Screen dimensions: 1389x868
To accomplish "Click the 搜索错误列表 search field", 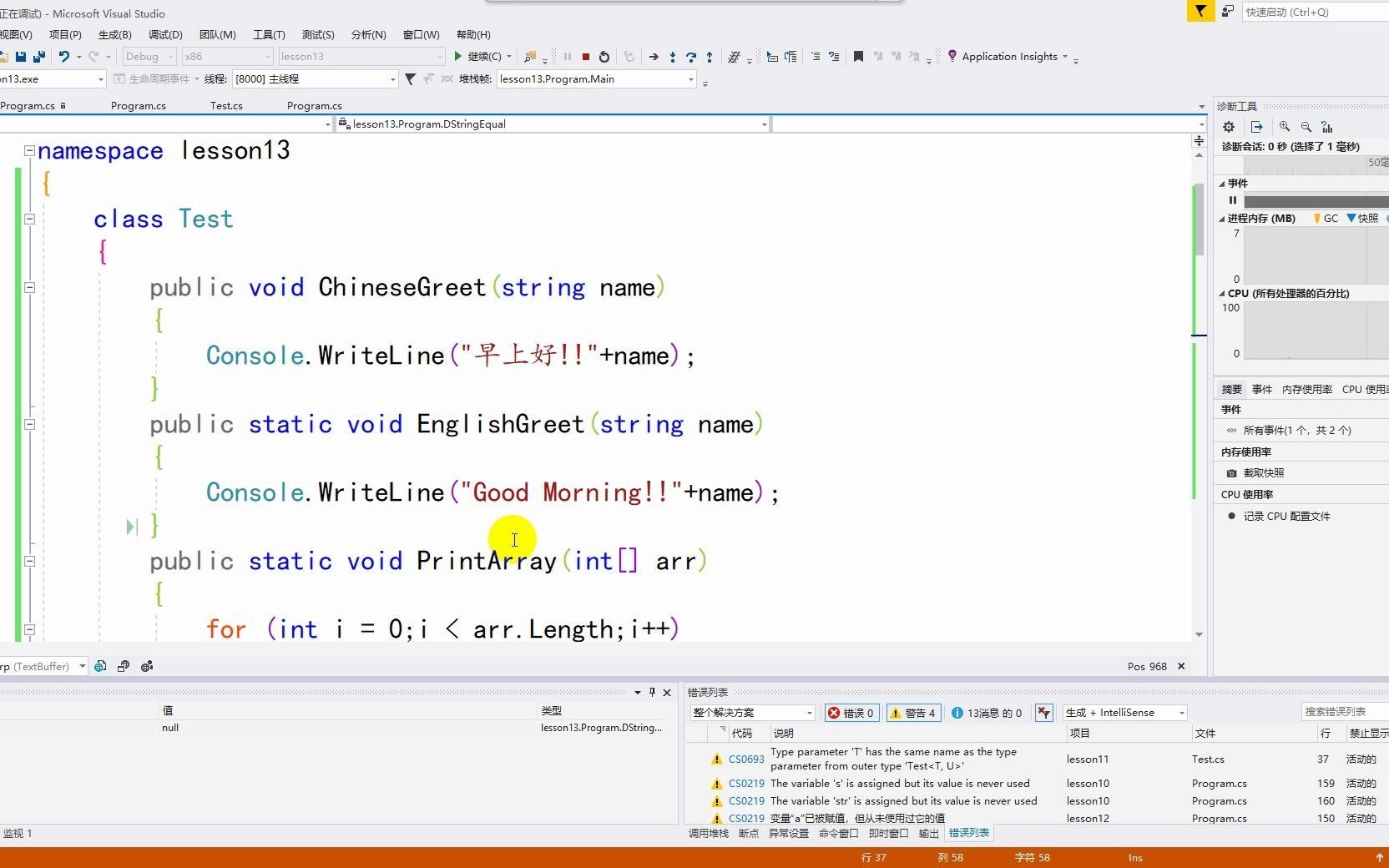I will pyautogui.click(x=1344, y=712).
